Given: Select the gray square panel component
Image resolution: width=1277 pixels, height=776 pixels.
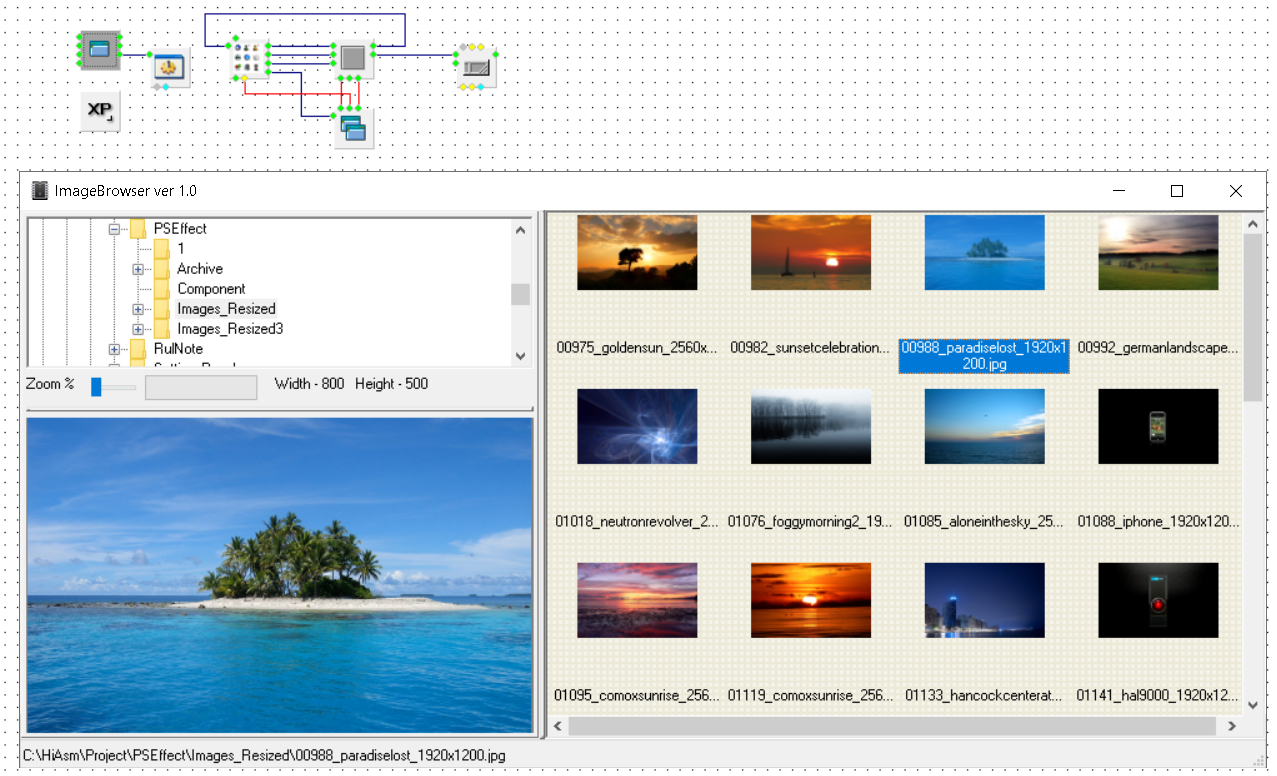Looking at the screenshot, I should pyautogui.click(x=352, y=58).
